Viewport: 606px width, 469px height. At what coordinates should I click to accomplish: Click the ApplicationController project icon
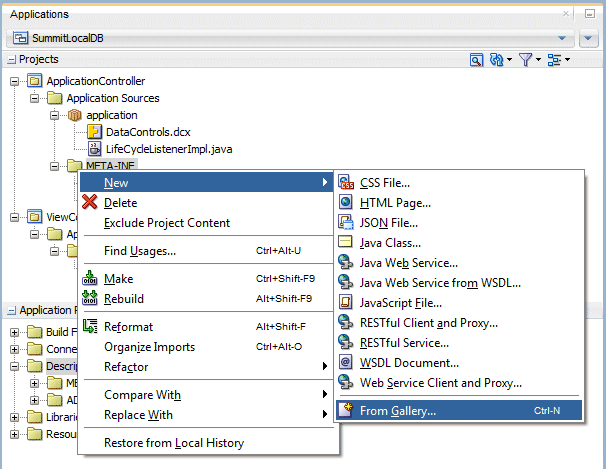34,81
